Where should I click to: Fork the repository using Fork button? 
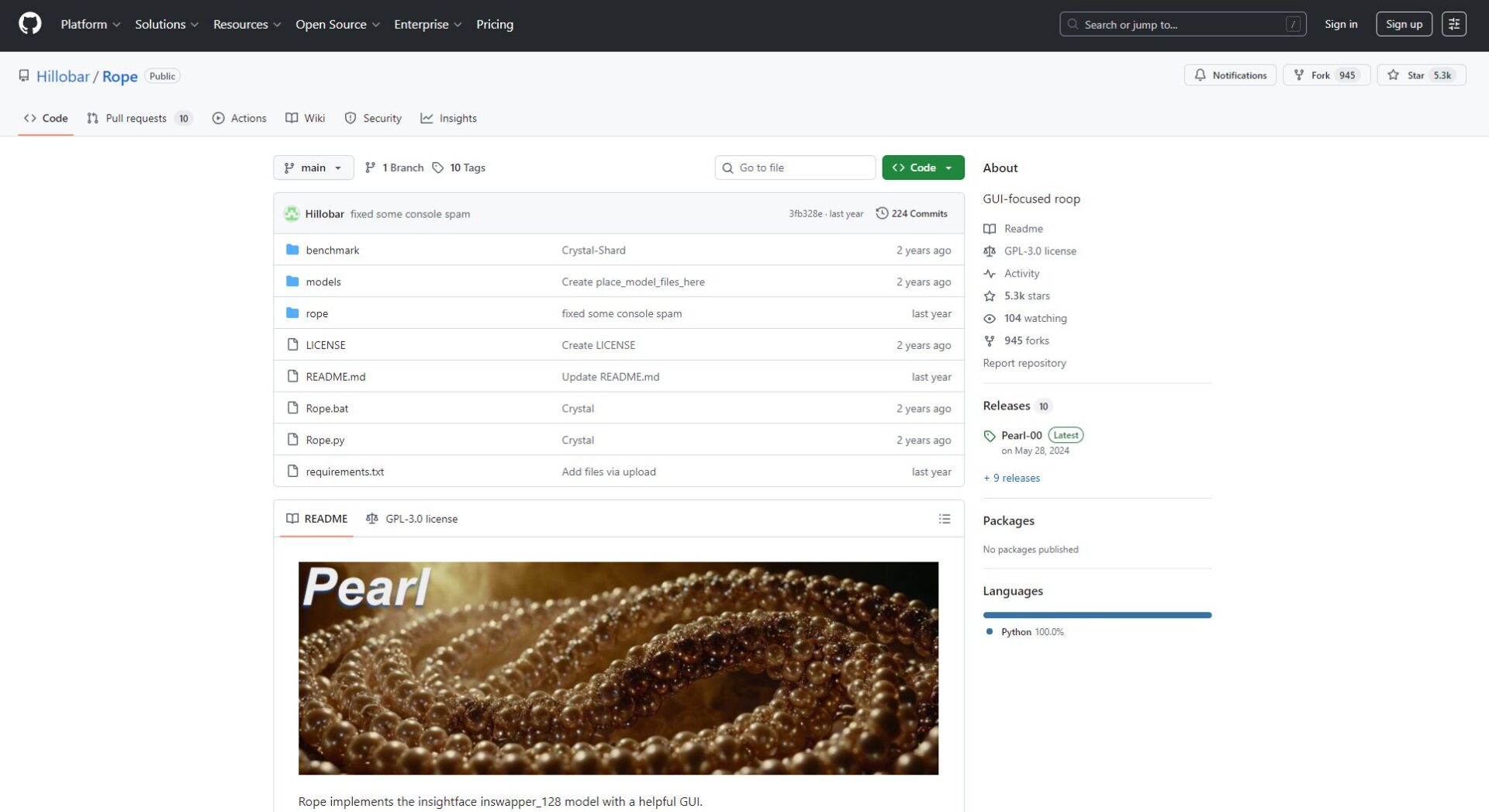tap(1319, 75)
